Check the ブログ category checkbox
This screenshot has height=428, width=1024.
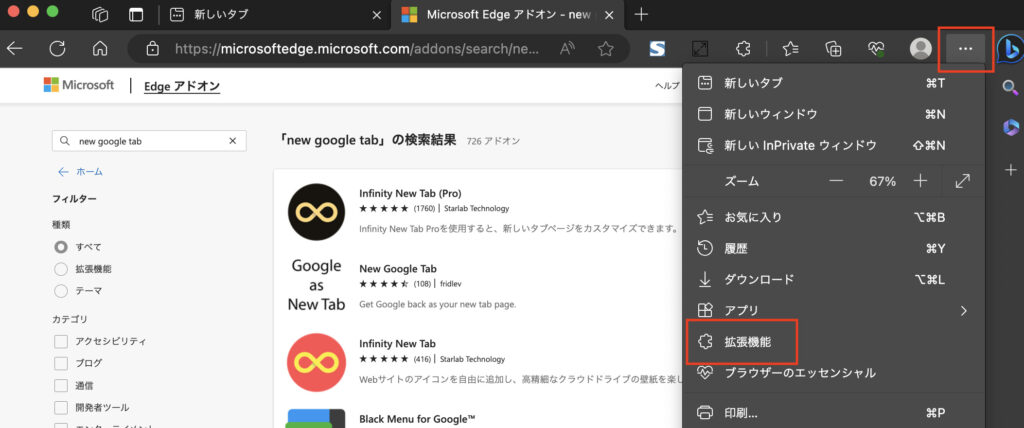coord(61,363)
